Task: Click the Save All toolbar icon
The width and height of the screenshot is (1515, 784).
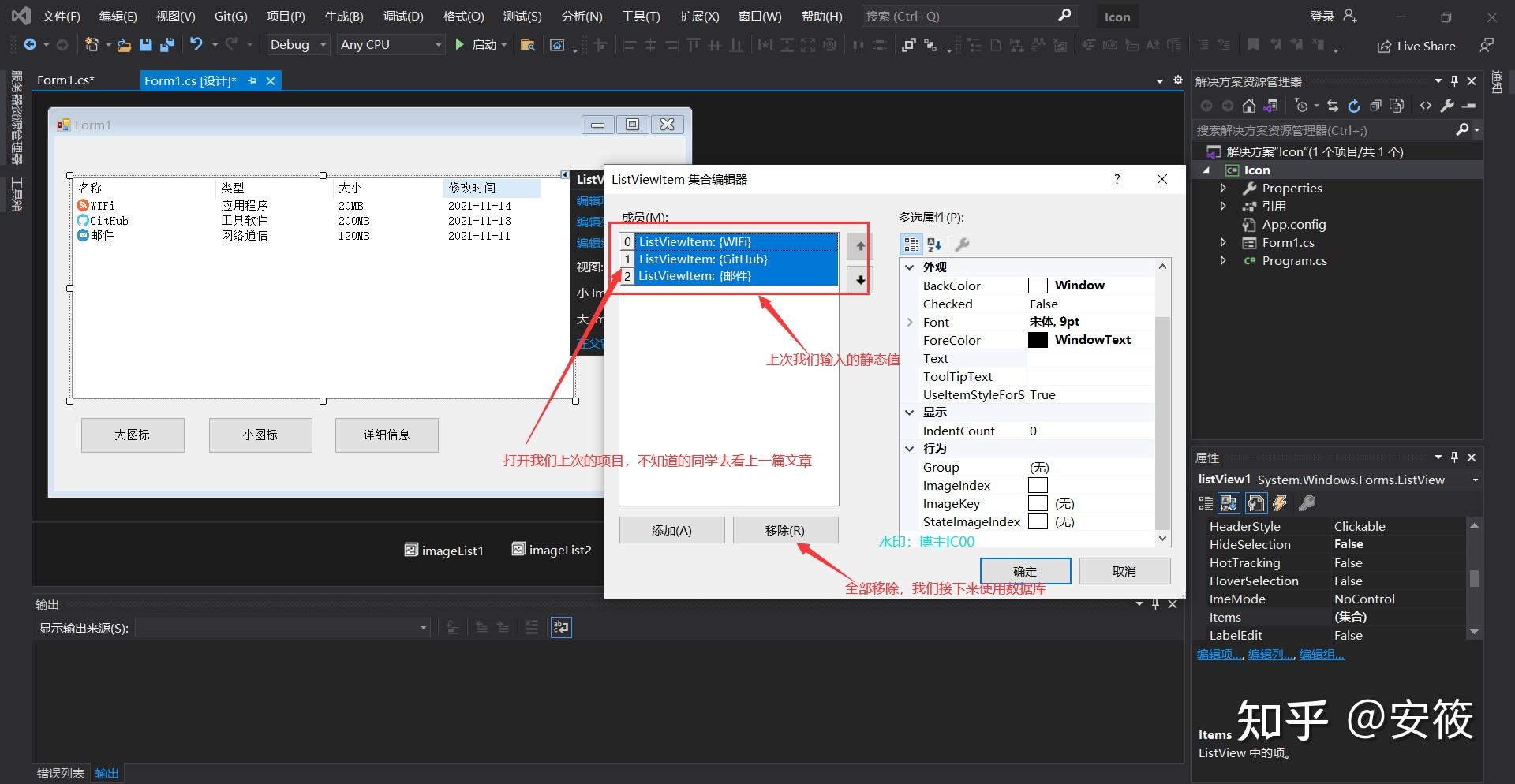Action: [x=166, y=45]
